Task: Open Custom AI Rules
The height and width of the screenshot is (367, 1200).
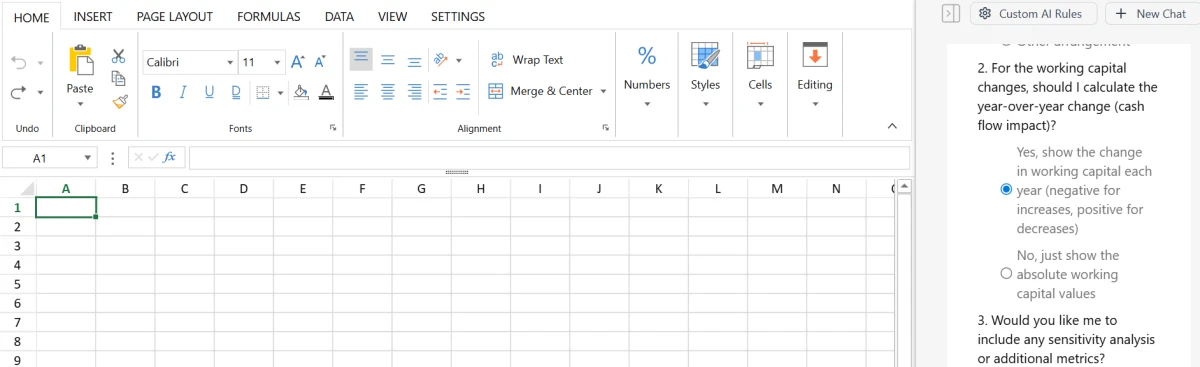Action: tap(1033, 13)
